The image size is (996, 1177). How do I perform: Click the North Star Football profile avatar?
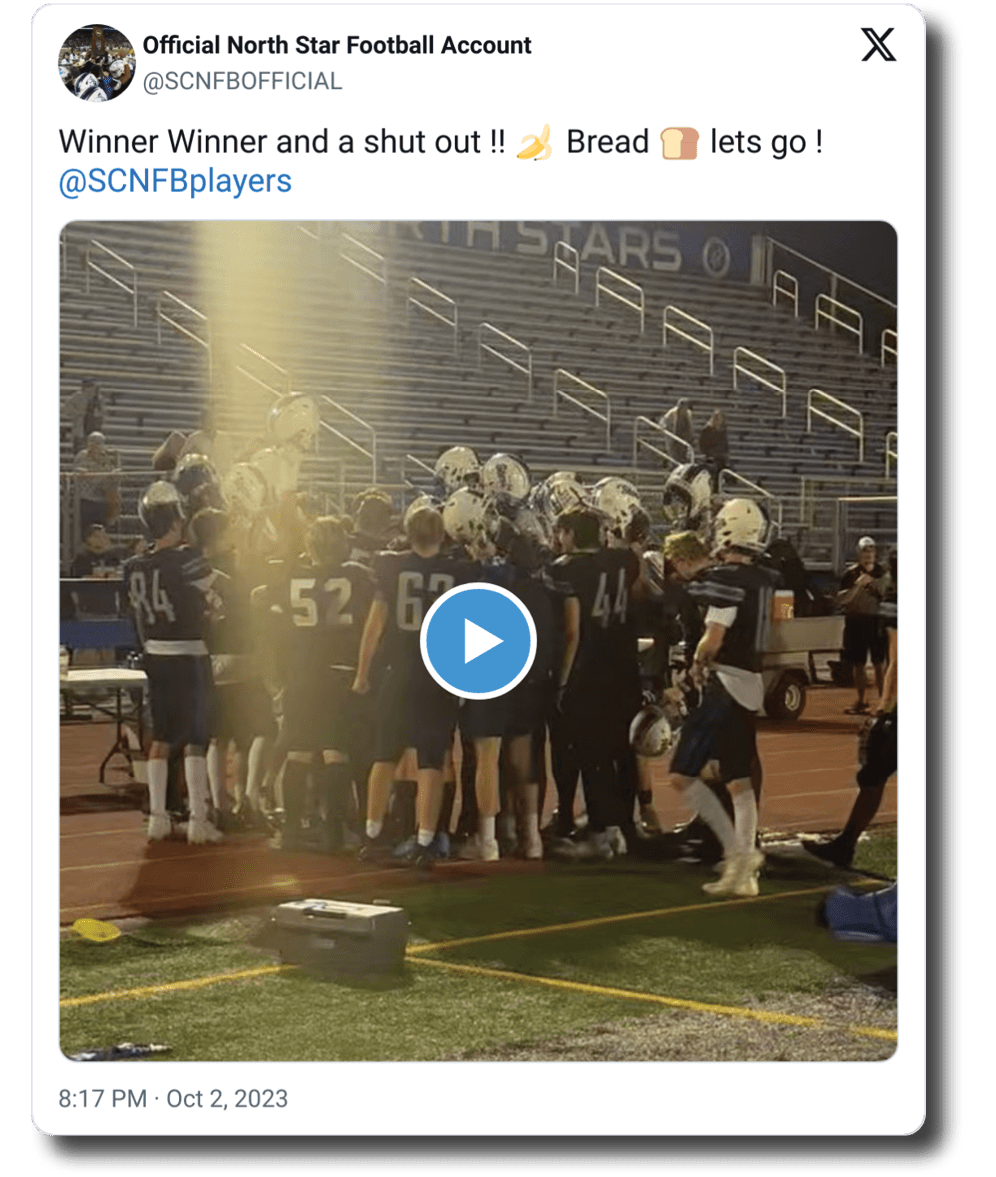click(97, 63)
